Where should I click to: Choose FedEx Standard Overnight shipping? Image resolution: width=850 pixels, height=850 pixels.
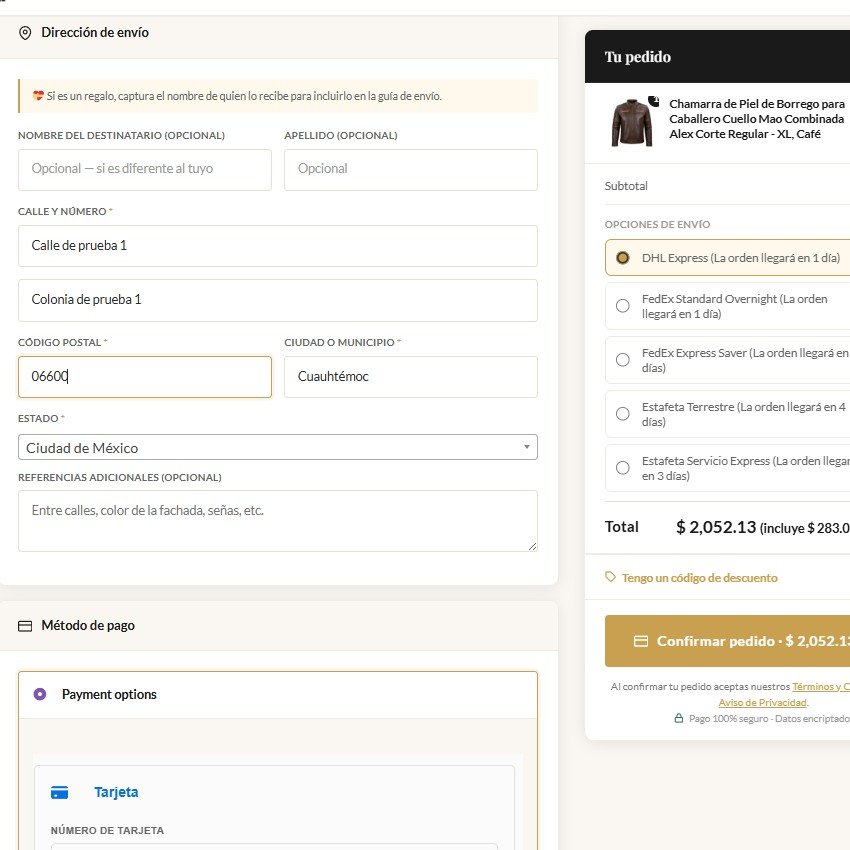click(623, 306)
